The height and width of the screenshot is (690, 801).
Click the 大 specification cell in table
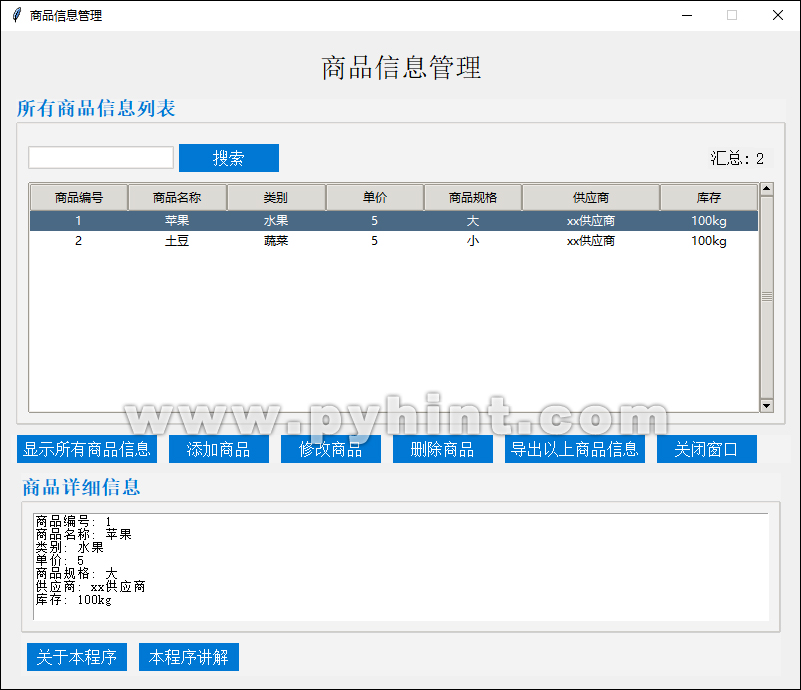(x=473, y=221)
